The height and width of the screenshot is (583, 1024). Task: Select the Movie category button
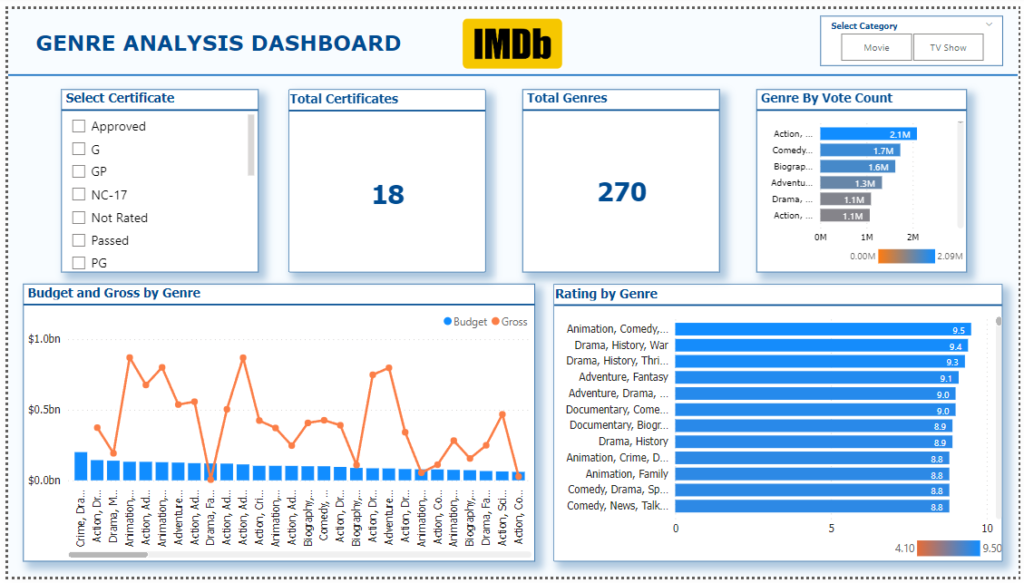[876, 48]
